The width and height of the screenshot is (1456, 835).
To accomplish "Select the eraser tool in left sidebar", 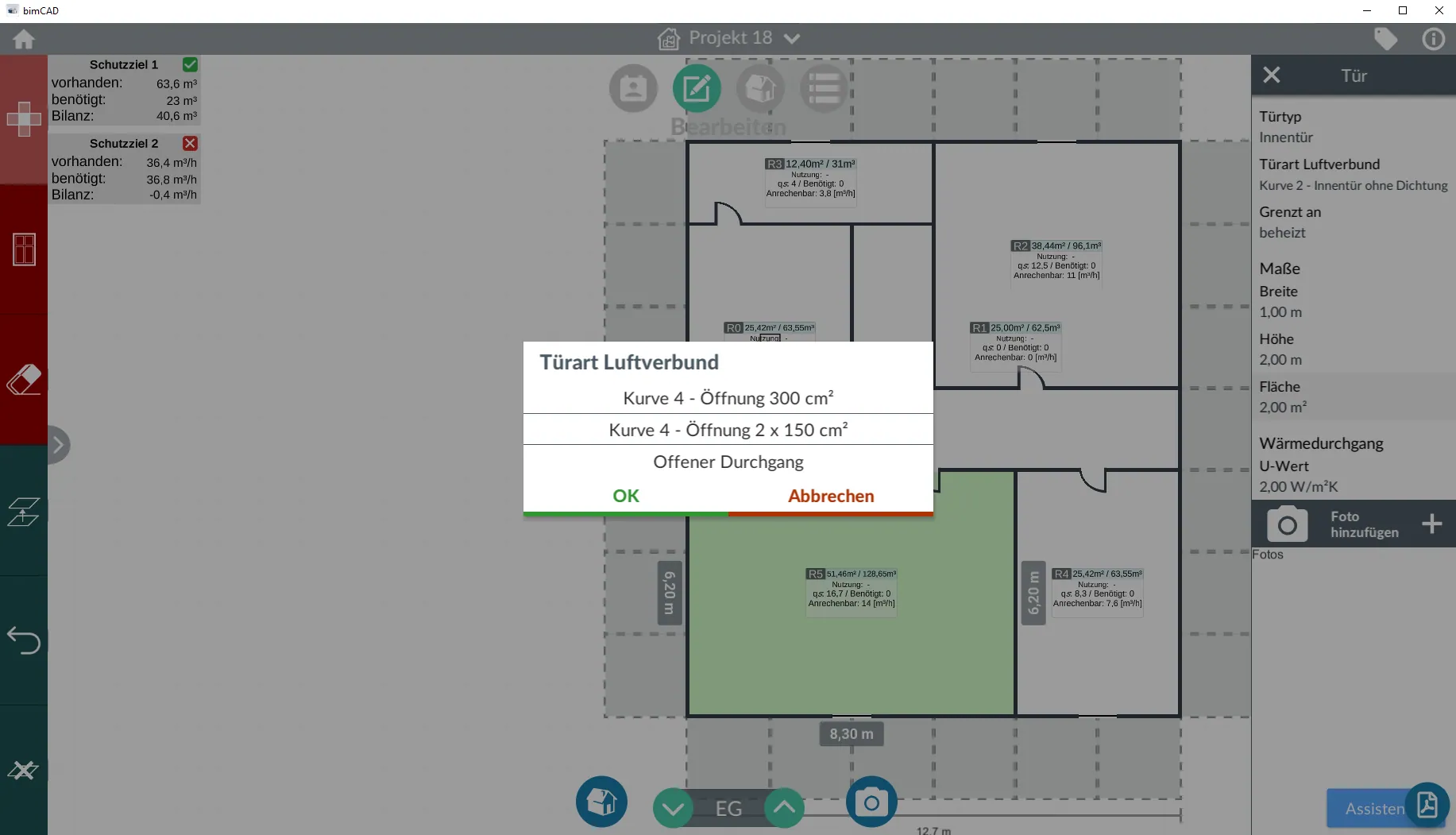I will (23, 380).
